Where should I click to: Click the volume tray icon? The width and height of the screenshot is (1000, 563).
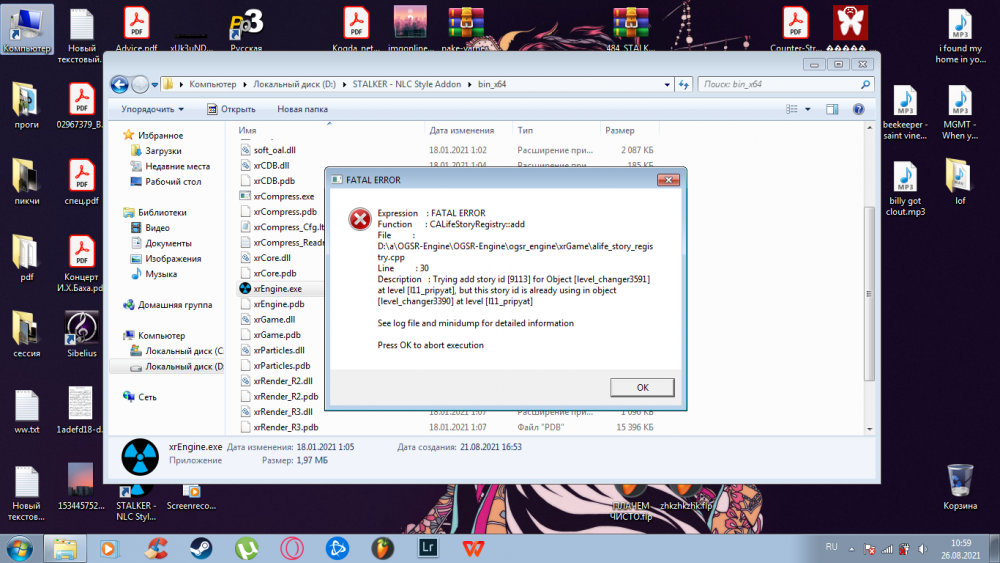point(922,548)
